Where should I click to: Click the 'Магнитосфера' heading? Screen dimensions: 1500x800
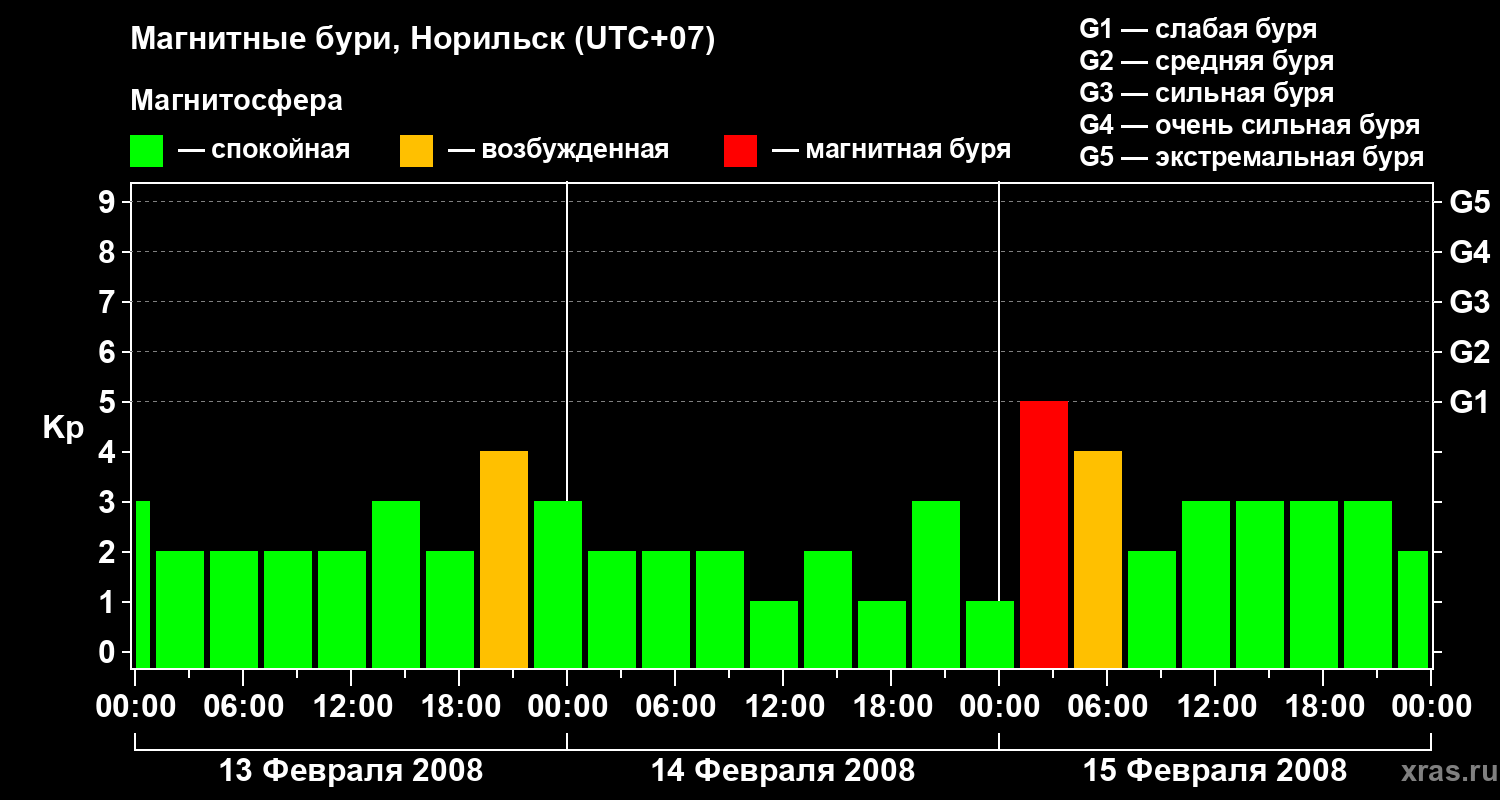point(237,101)
